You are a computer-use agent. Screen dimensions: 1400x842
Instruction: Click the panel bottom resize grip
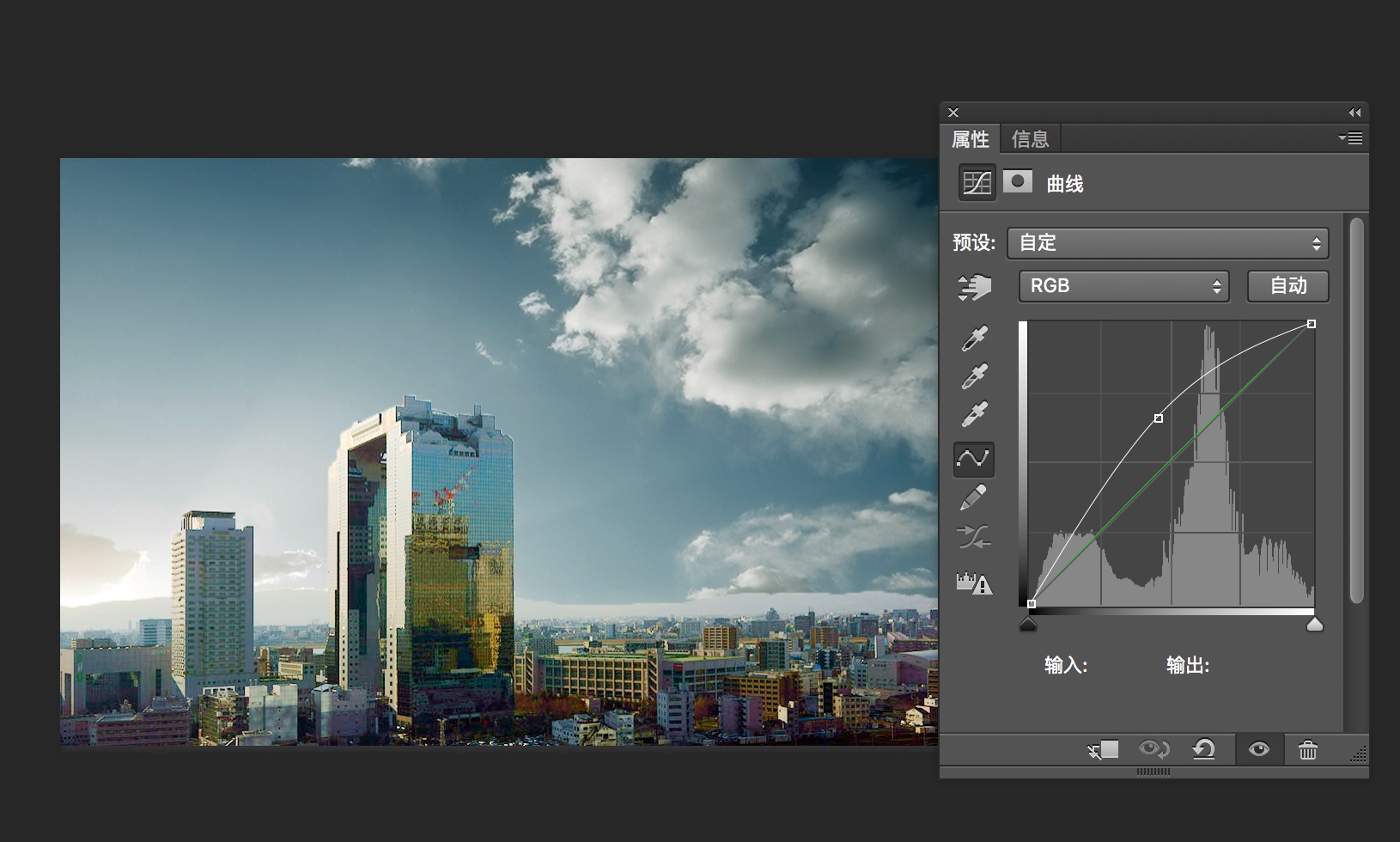pyautogui.click(x=1153, y=772)
